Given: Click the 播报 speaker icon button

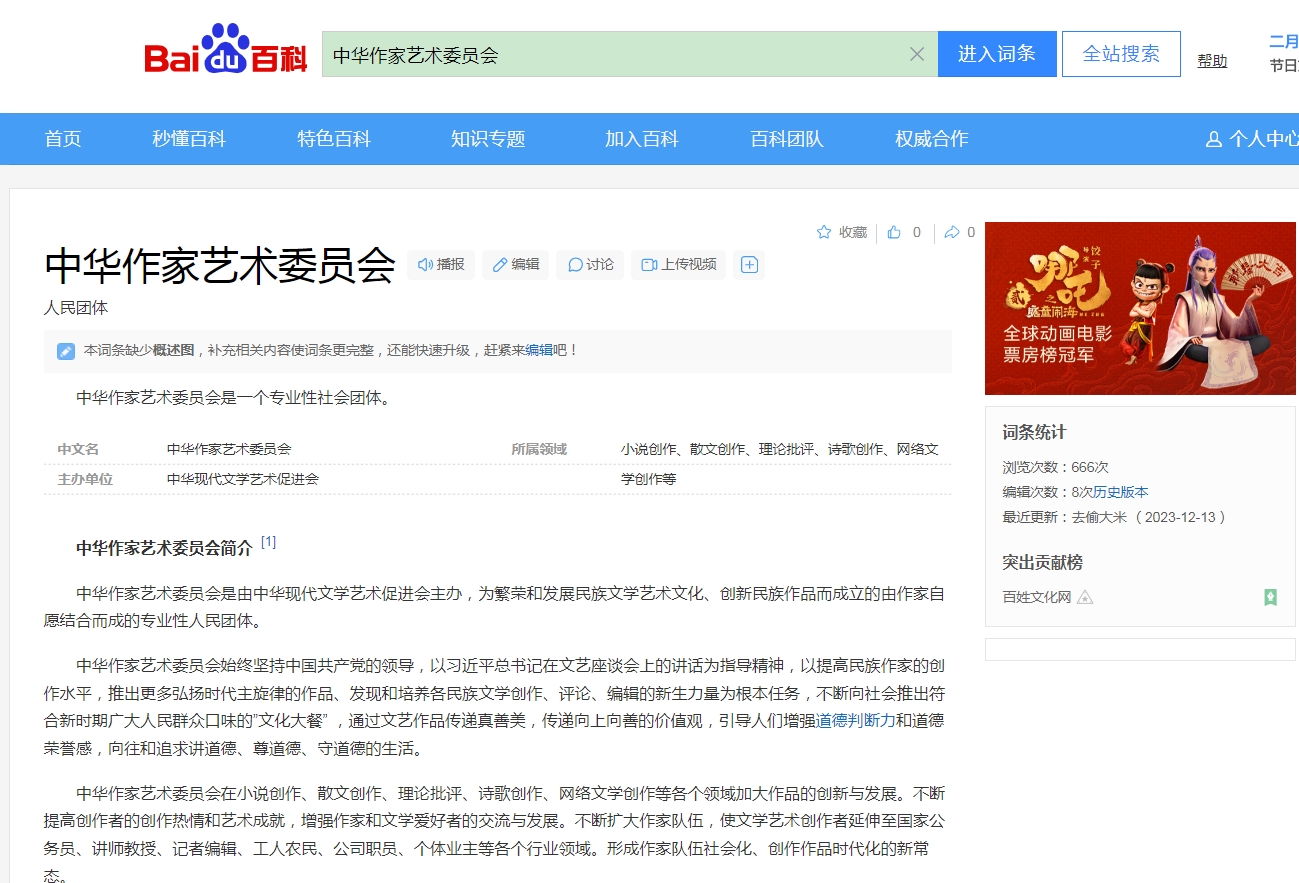Looking at the screenshot, I should (441, 265).
